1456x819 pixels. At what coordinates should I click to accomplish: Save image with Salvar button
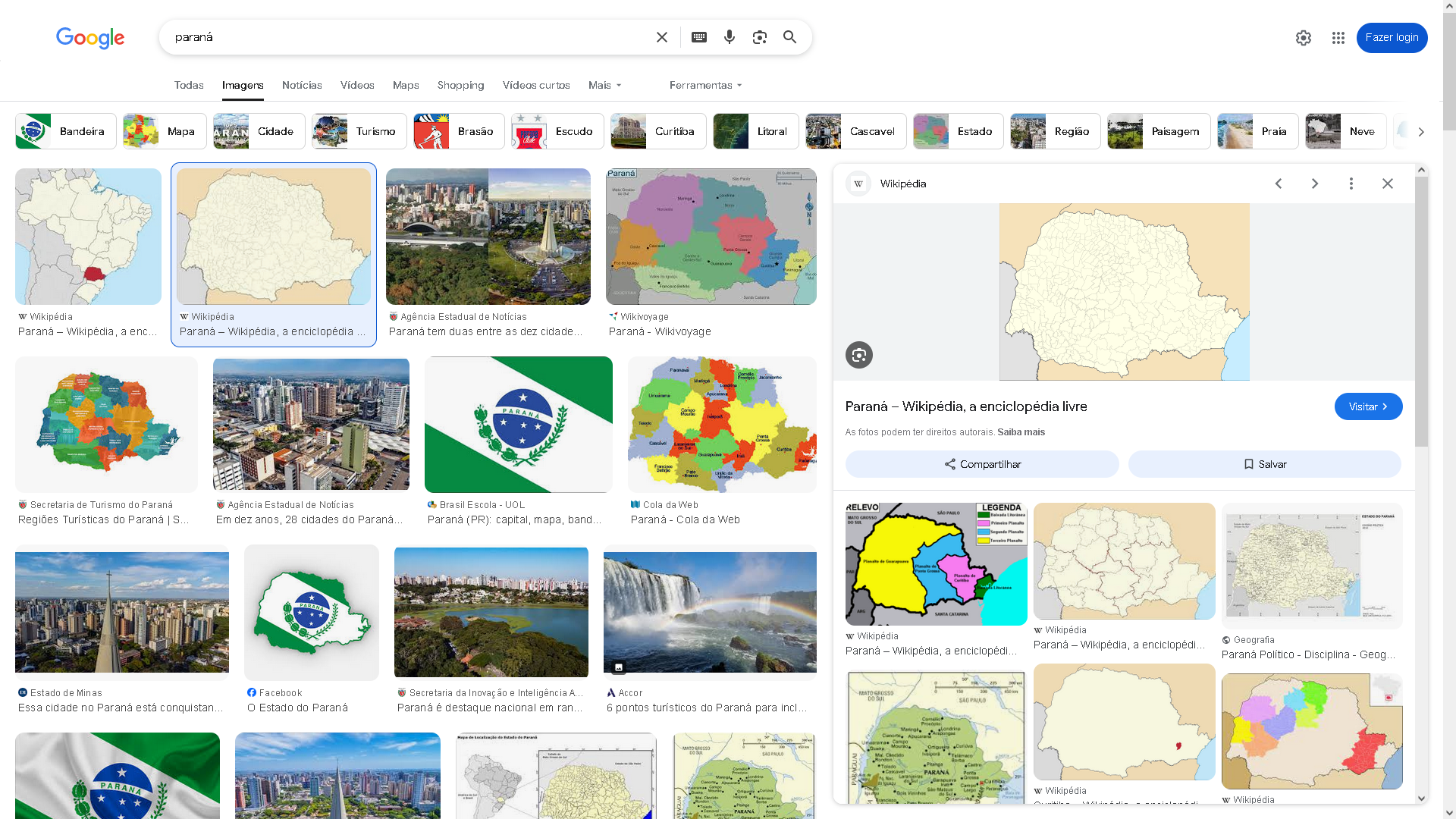point(1264,464)
